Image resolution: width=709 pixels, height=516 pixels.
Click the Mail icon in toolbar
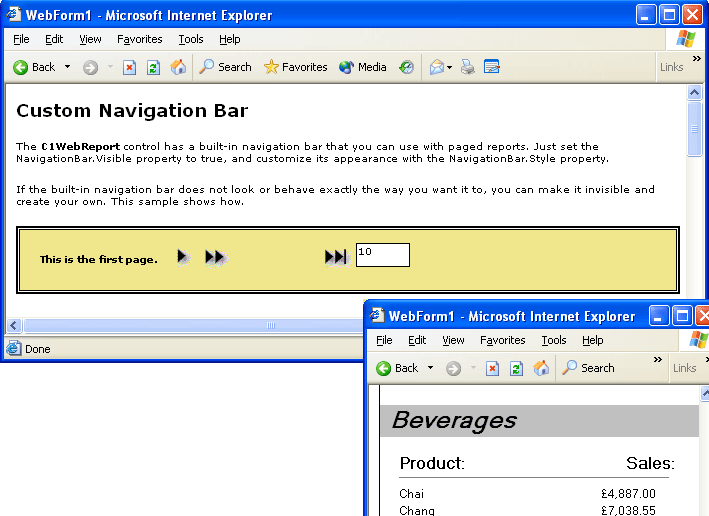(x=437, y=67)
